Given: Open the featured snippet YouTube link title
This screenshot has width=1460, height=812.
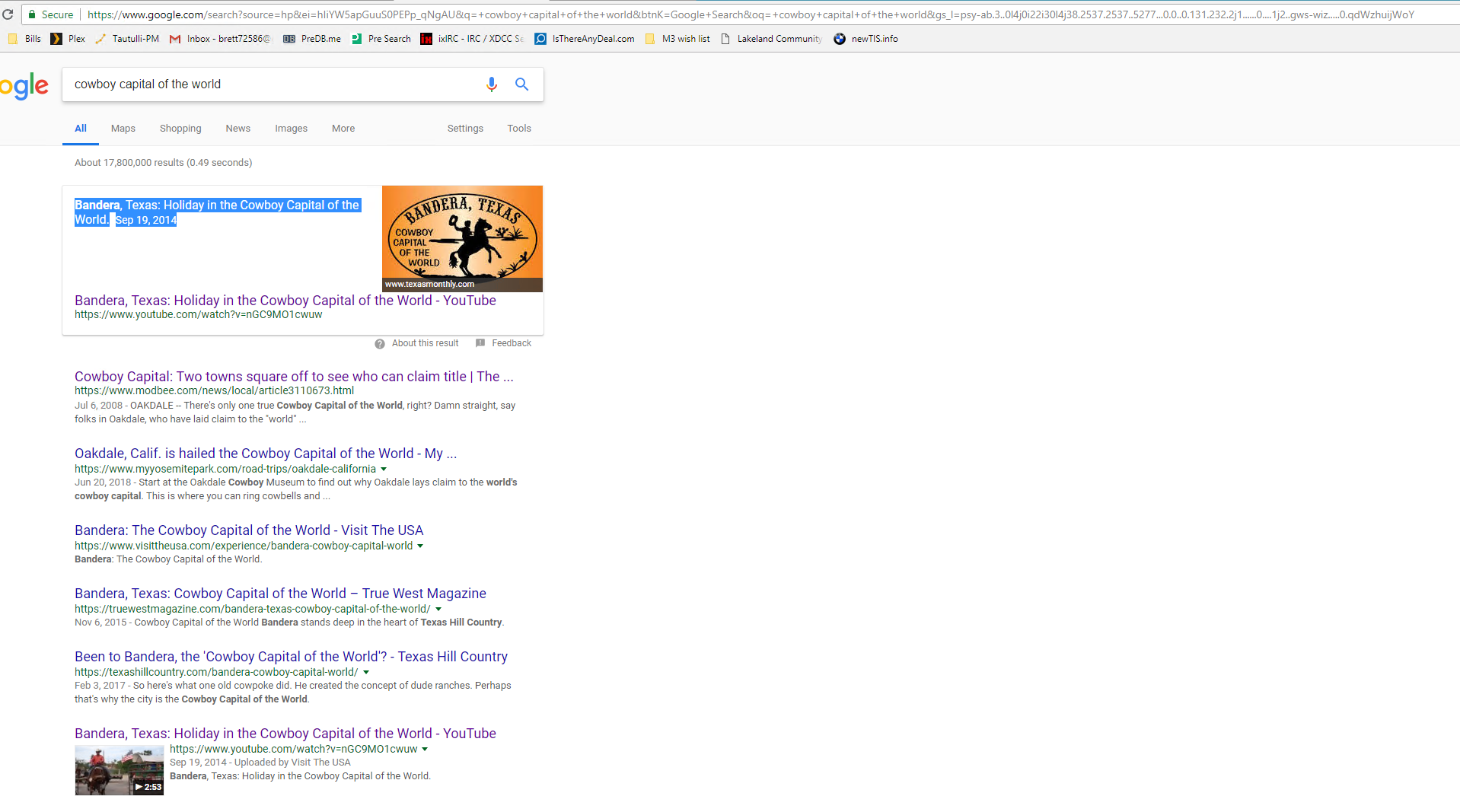Looking at the screenshot, I should pyautogui.click(x=285, y=301).
